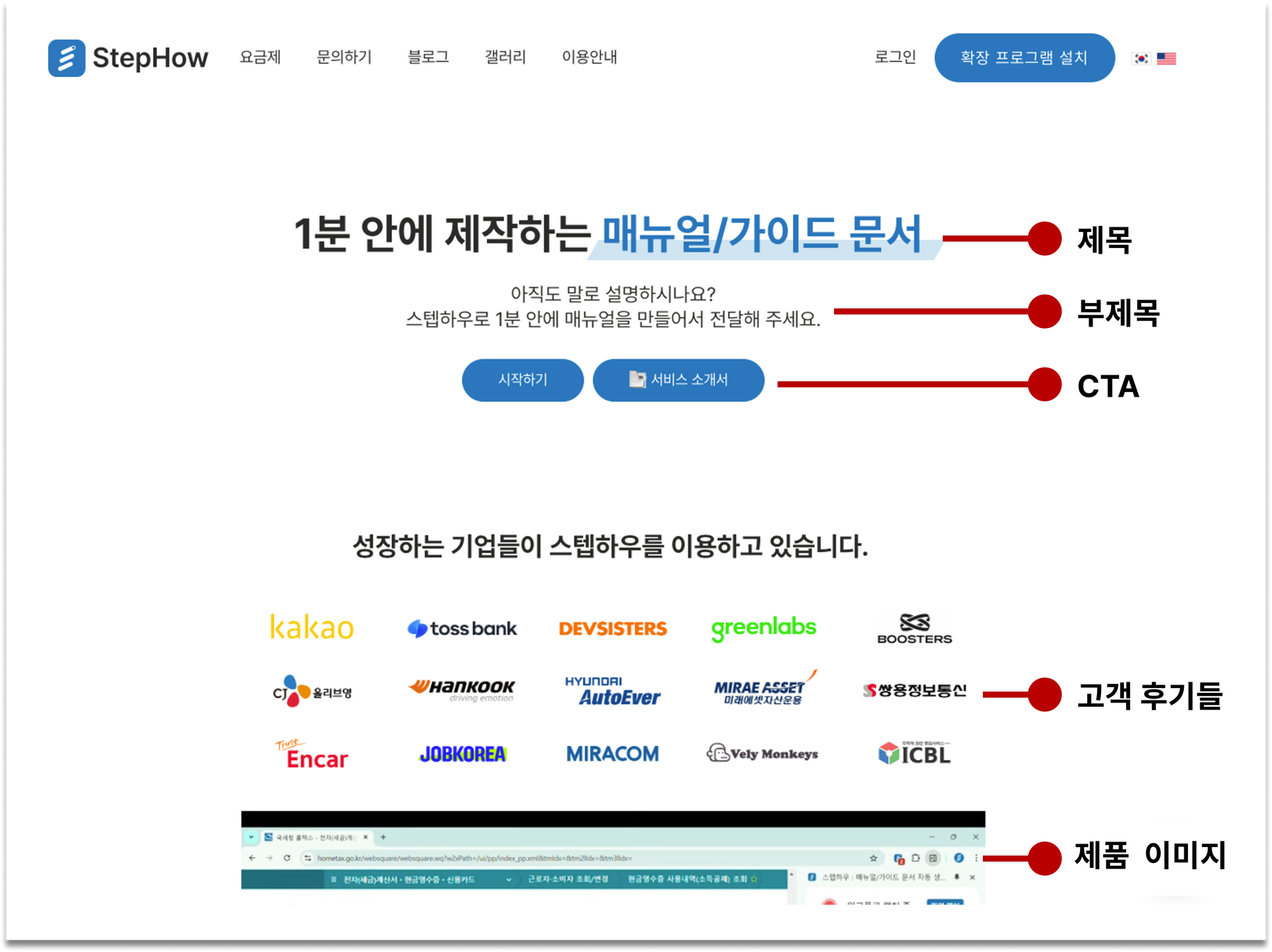Open the hamburger list menu beside 전자(세금)계산서
The width and height of the screenshot is (1272, 952).
[332, 879]
